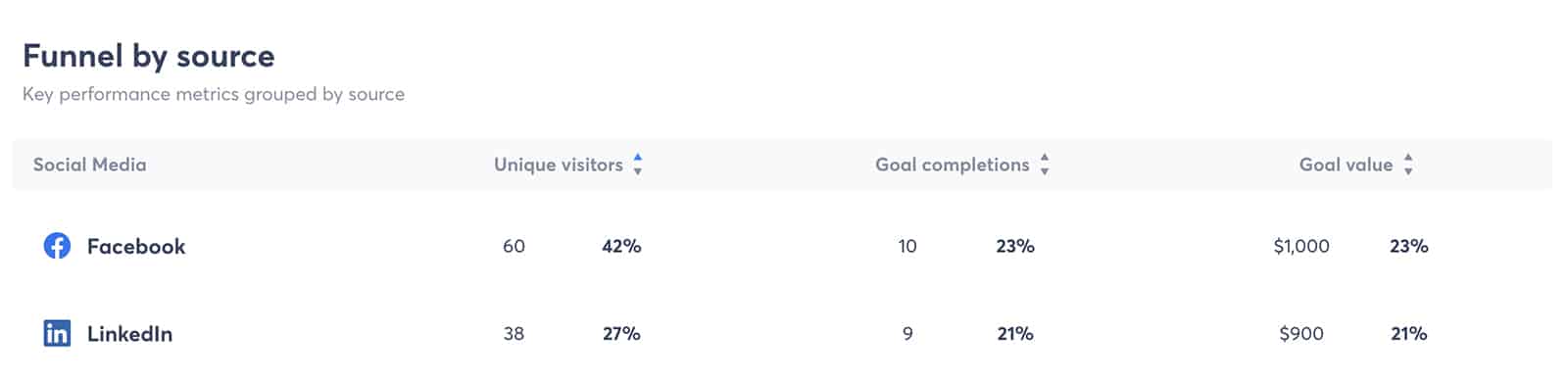This screenshot has width=1568, height=381.
Task: Click LinkedIn's 27% visitors share
Action: point(621,333)
